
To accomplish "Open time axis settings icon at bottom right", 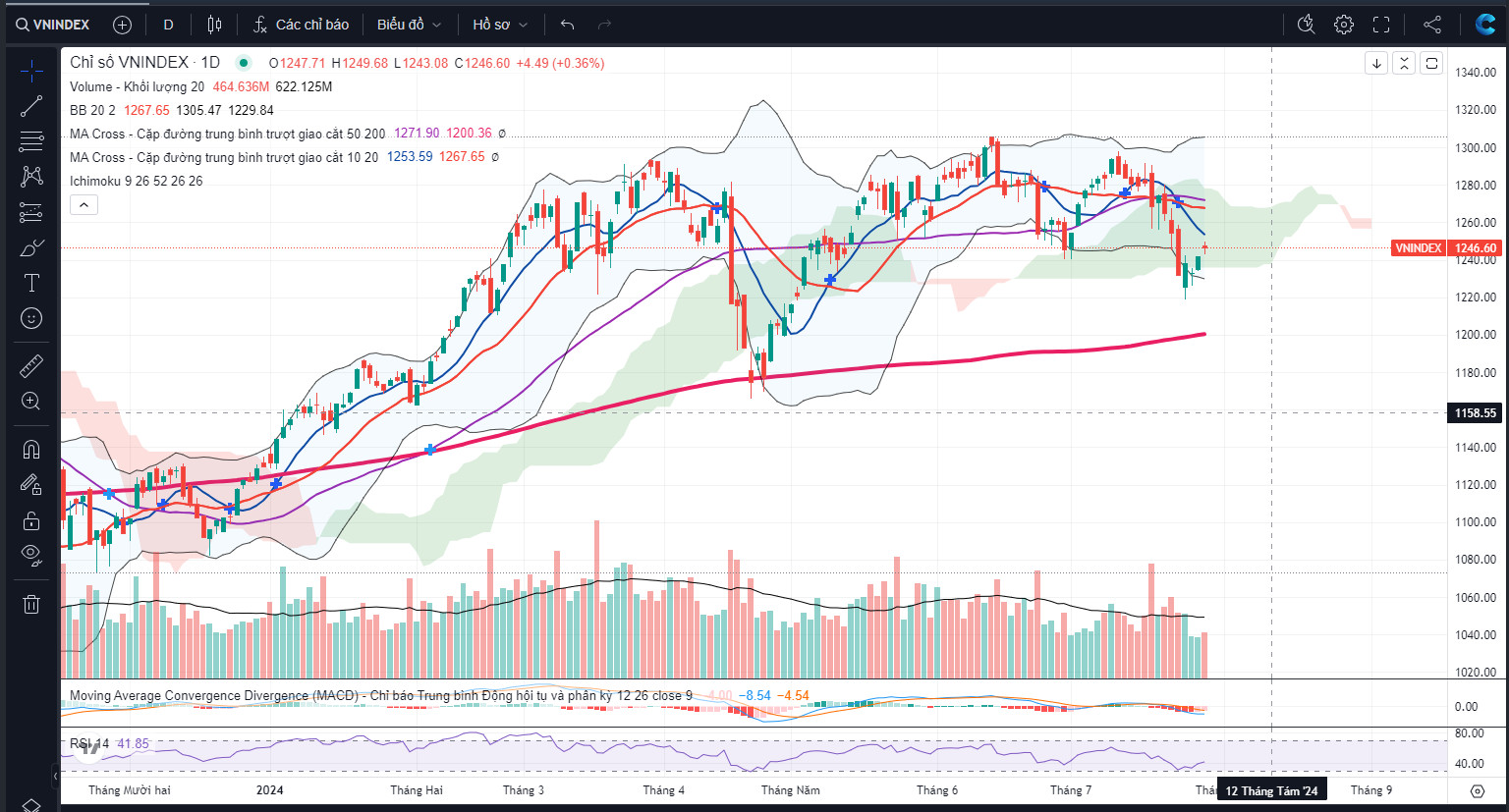I will 1477,790.
